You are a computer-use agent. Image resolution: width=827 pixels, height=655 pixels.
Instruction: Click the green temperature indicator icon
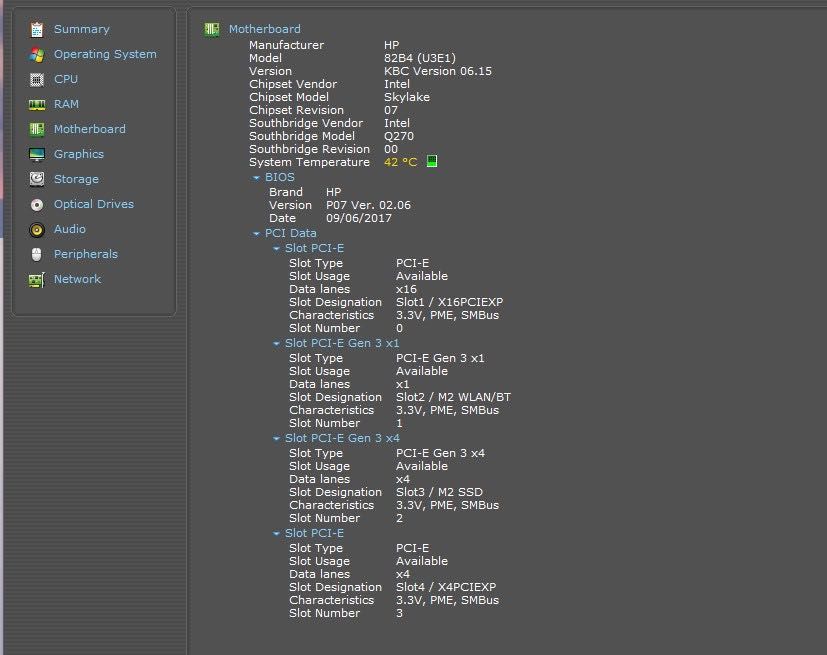pyautogui.click(x=431, y=161)
